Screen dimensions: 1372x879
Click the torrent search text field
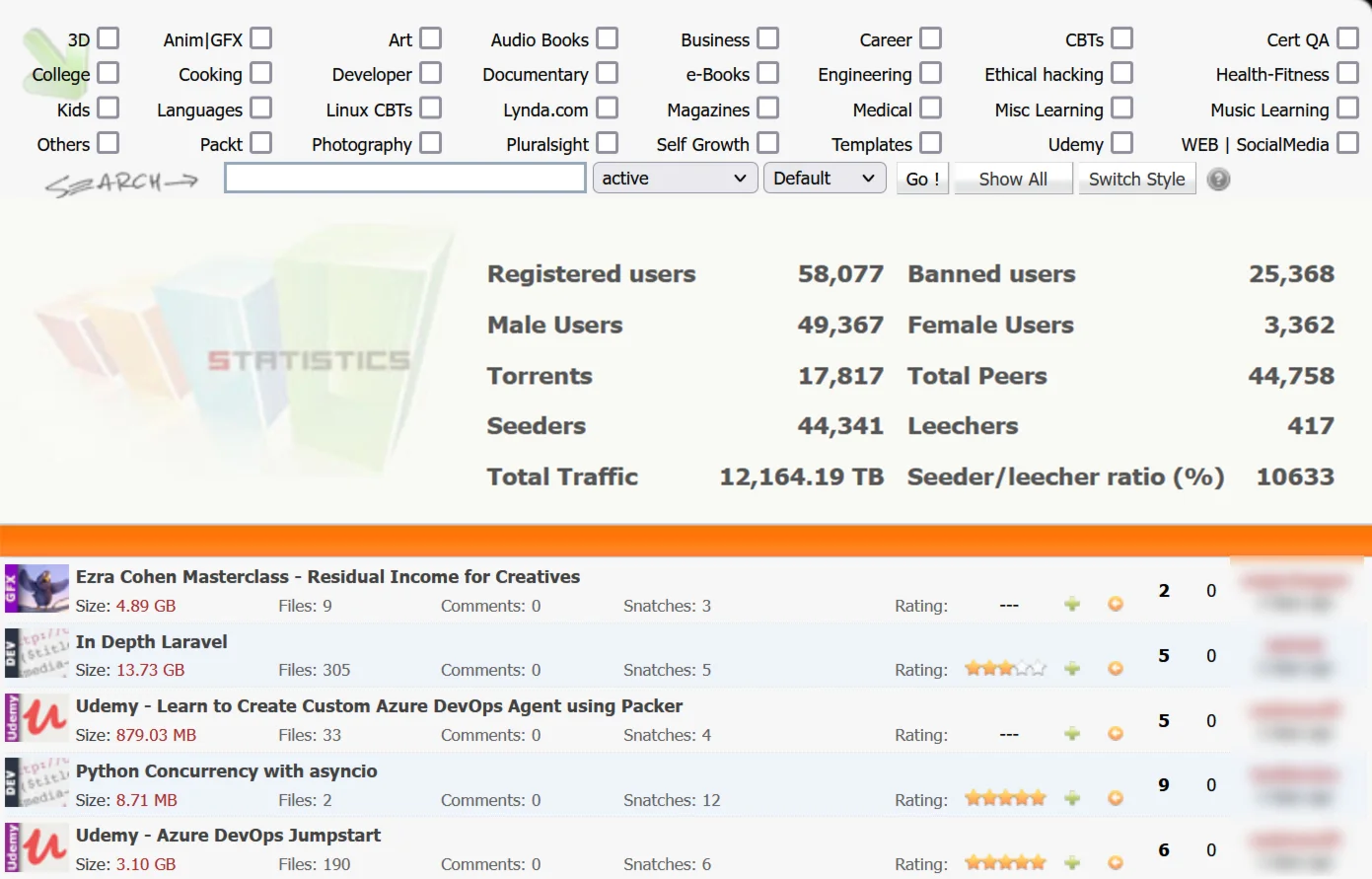click(x=405, y=179)
